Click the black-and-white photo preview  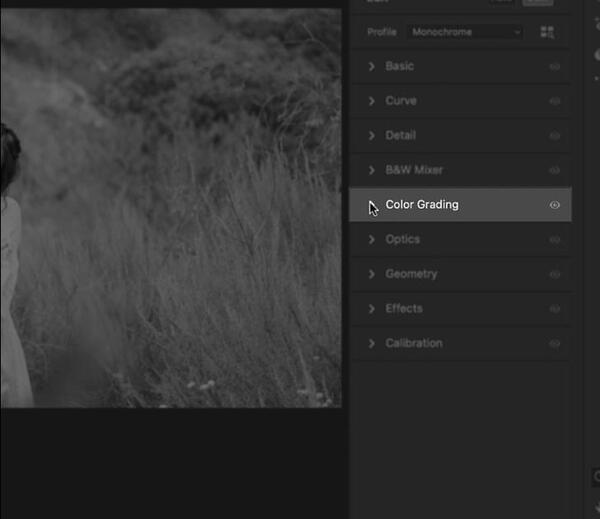point(171,208)
